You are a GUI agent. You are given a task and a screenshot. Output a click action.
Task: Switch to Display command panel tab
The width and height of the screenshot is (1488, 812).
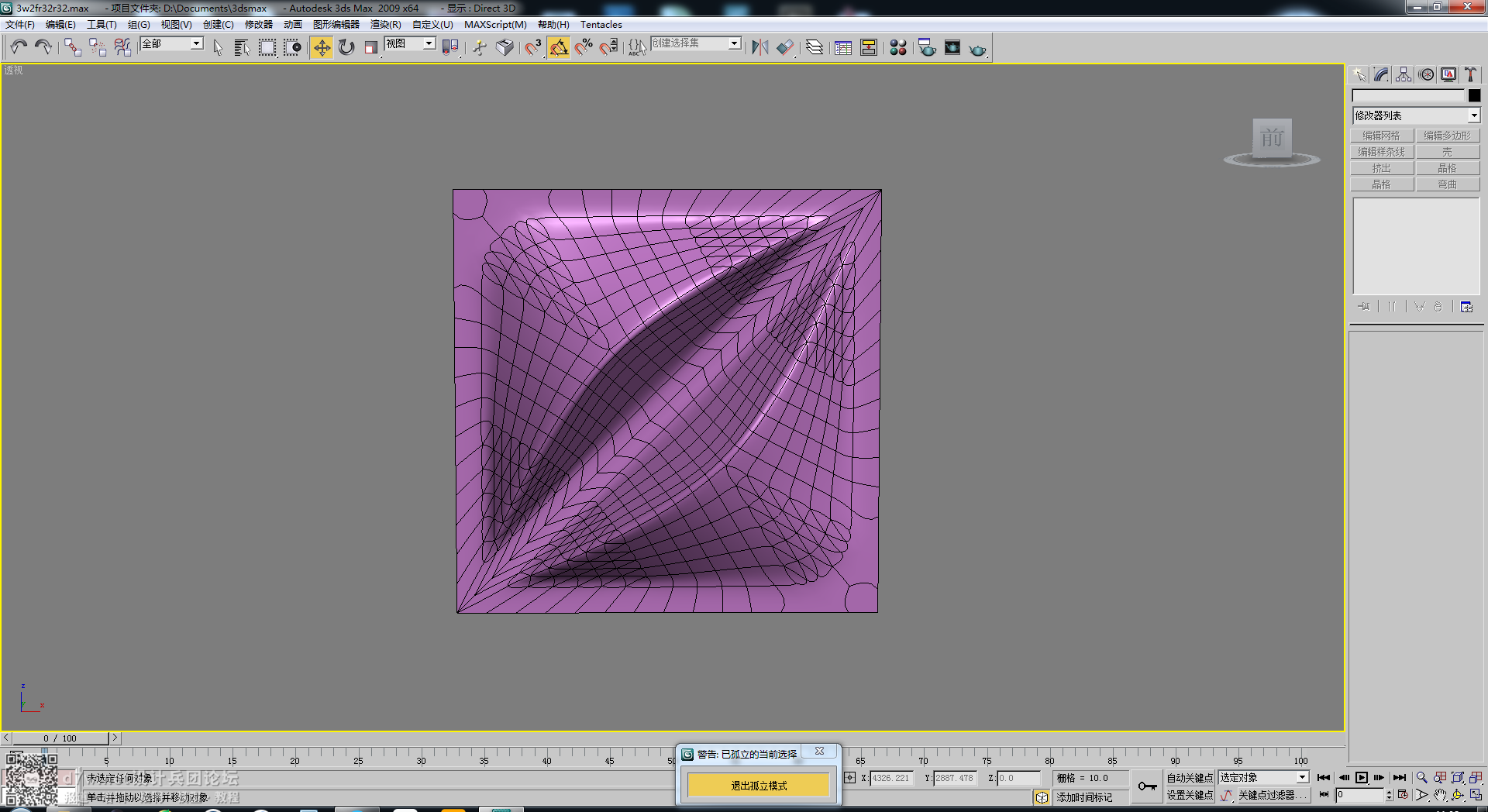(1448, 74)
